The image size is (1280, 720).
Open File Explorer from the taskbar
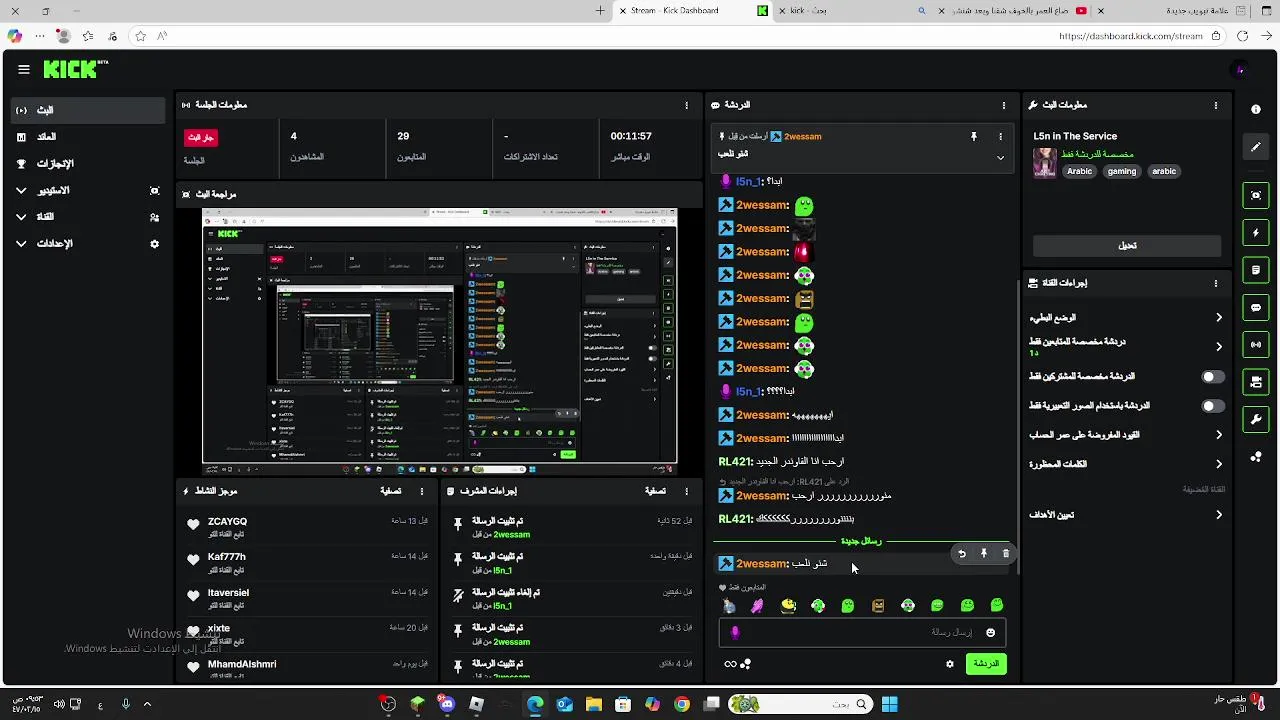point(594,704)
